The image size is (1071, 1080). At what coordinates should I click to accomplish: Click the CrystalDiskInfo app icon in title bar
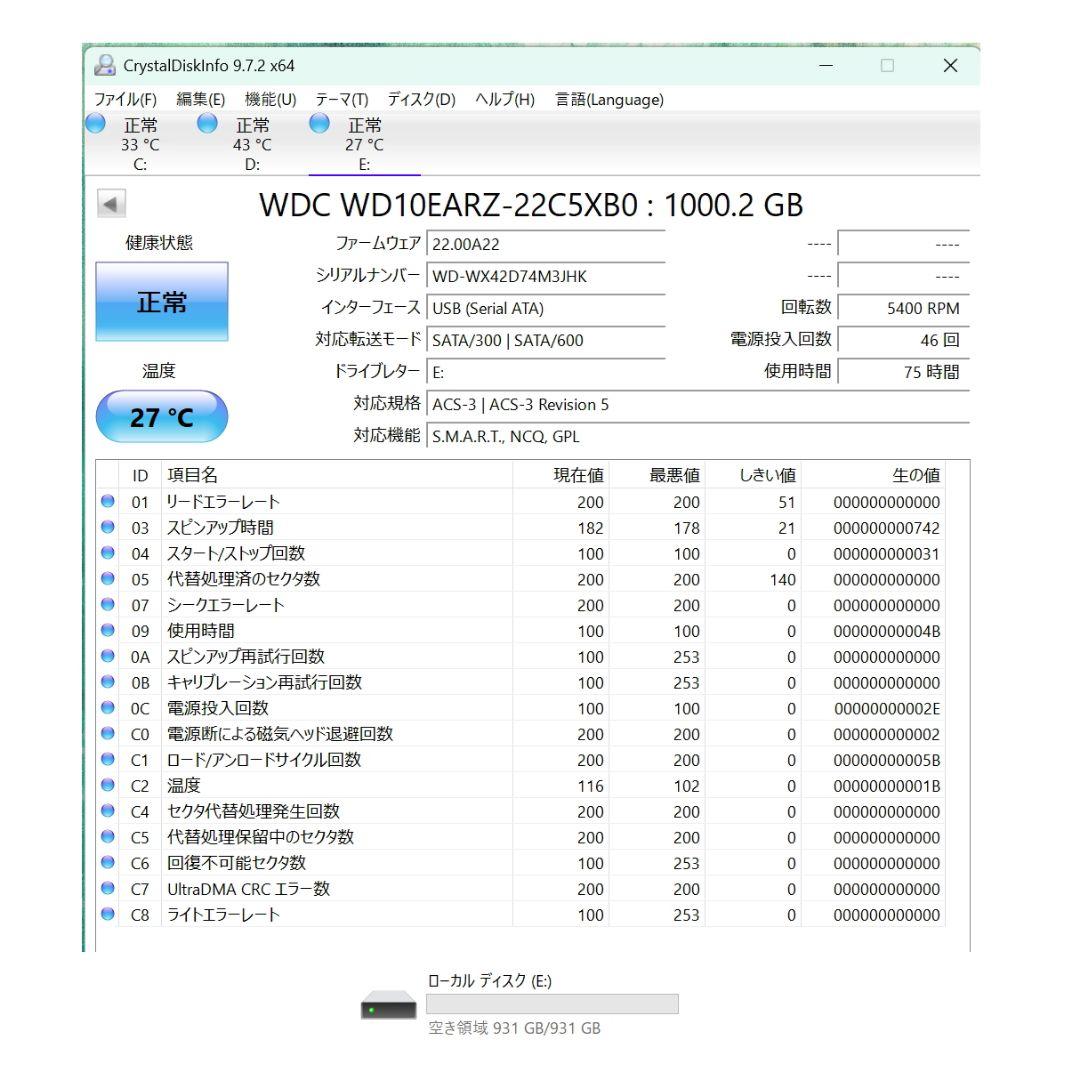(105, 65)
